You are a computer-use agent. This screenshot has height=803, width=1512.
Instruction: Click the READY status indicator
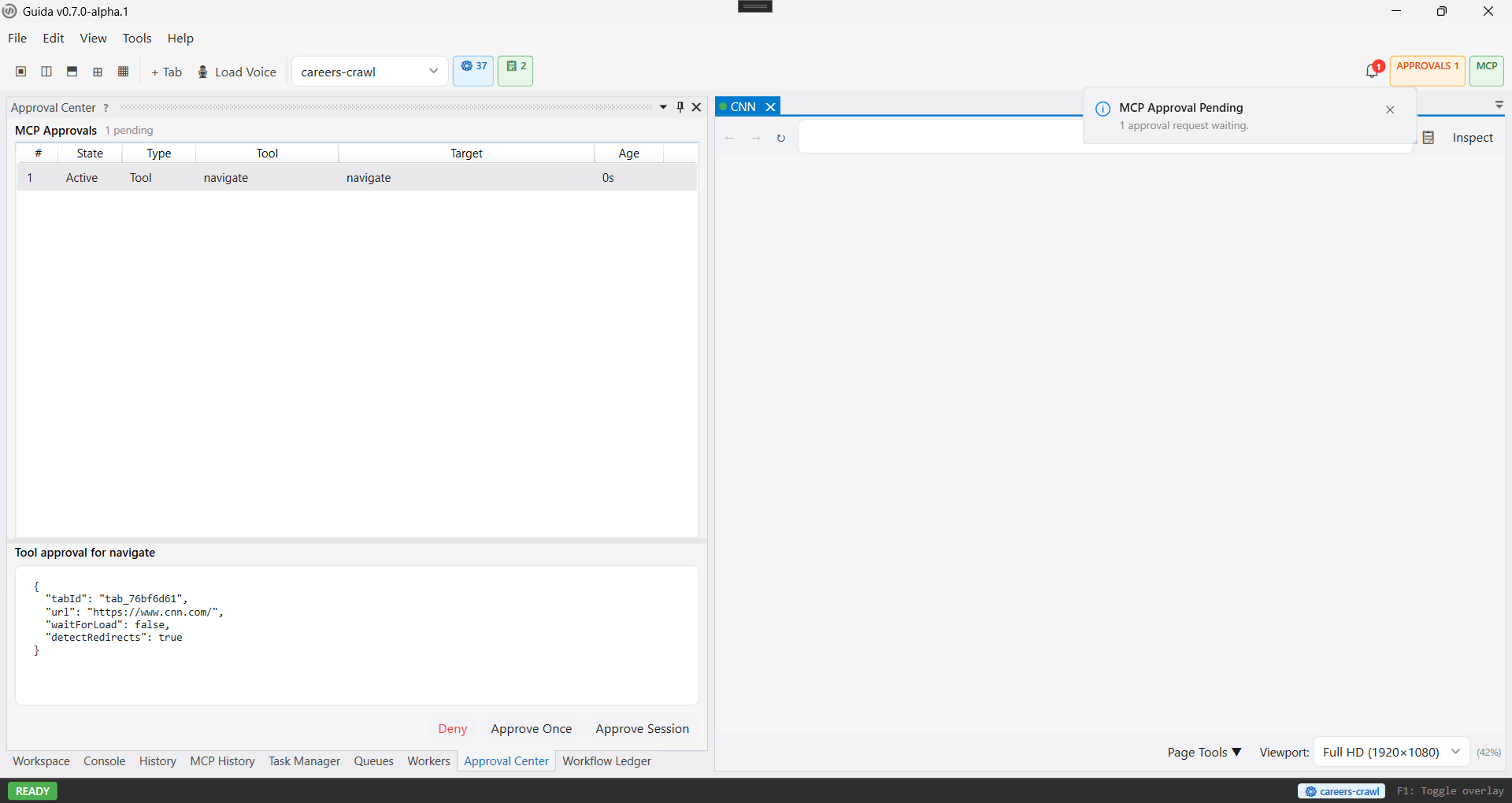[32, 790]
